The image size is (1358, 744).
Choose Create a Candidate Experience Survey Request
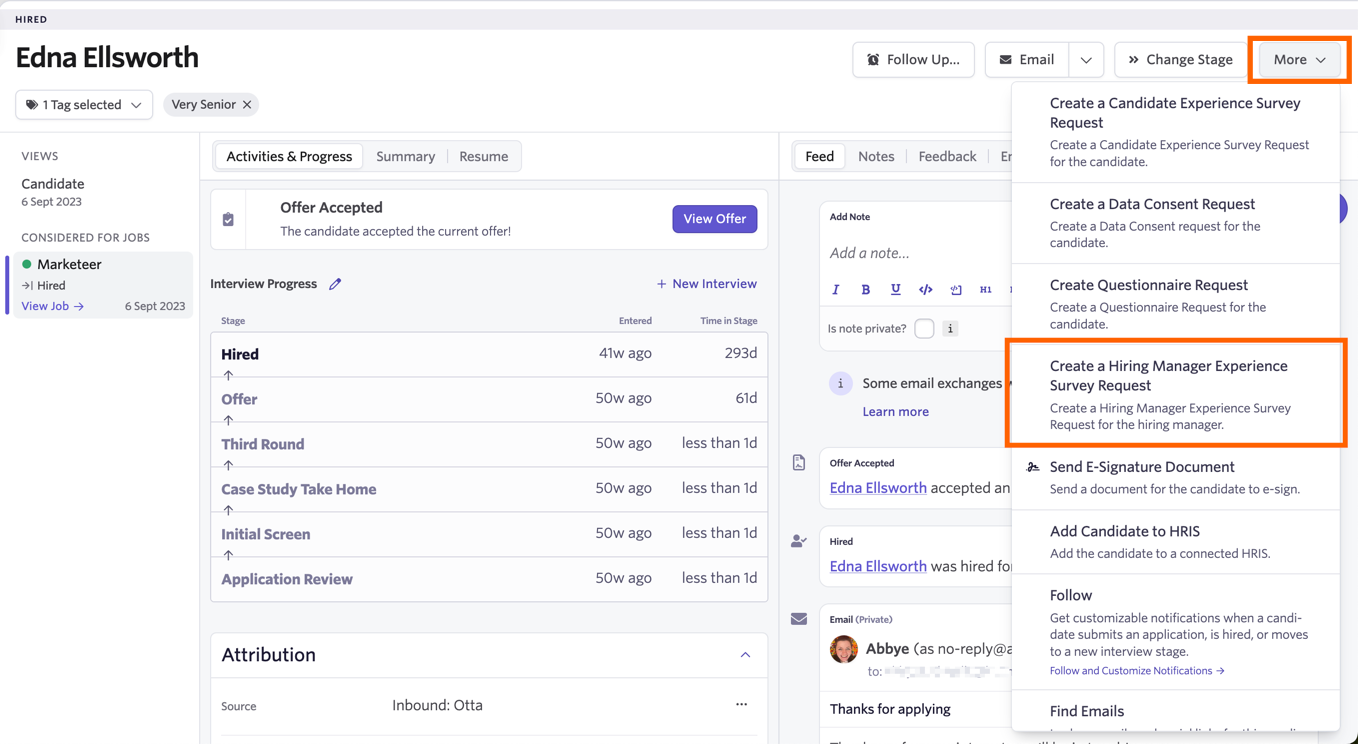point(1176,132)
